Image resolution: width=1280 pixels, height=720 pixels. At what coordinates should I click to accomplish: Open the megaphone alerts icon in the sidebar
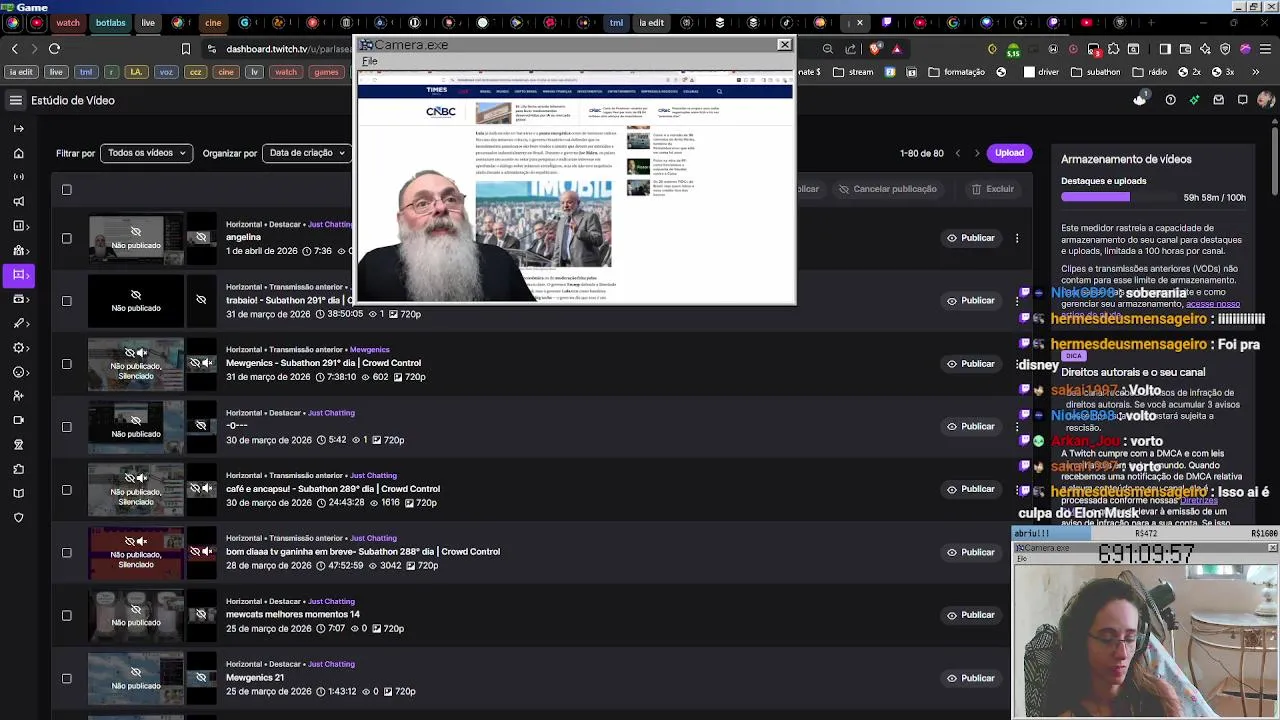click(18, 201)
